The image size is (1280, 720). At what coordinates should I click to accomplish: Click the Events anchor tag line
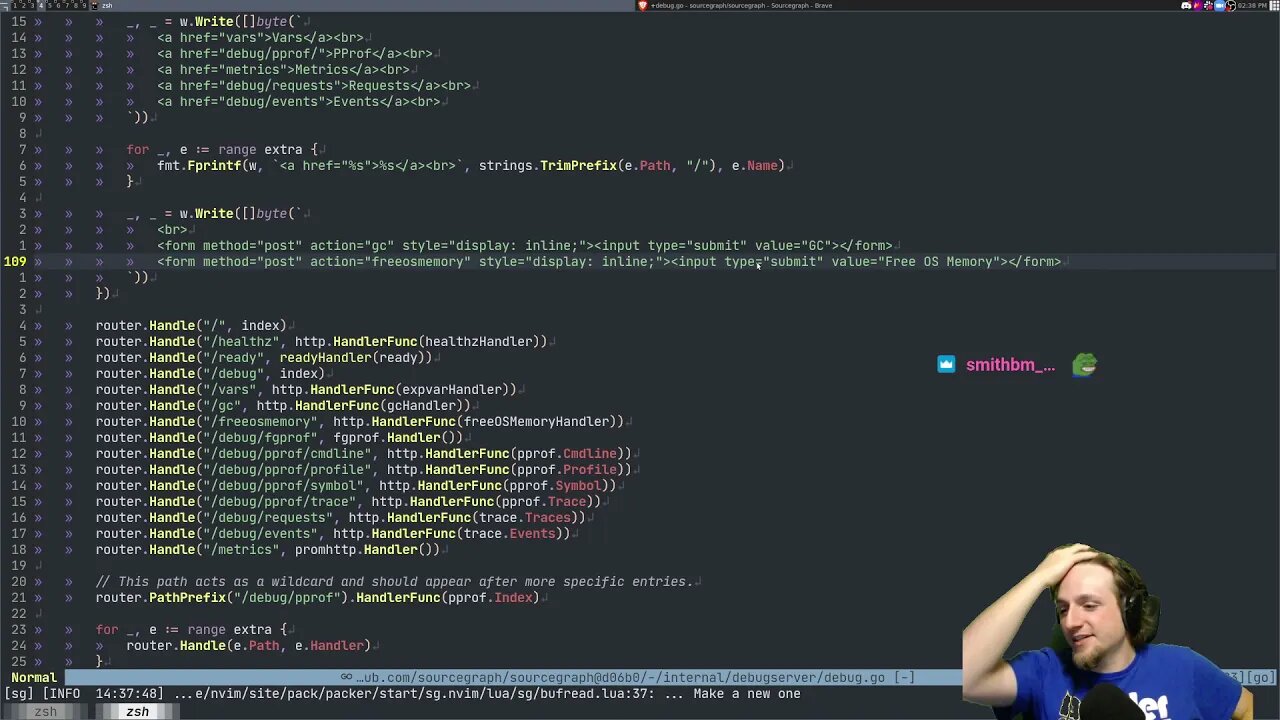click(298, 101)
